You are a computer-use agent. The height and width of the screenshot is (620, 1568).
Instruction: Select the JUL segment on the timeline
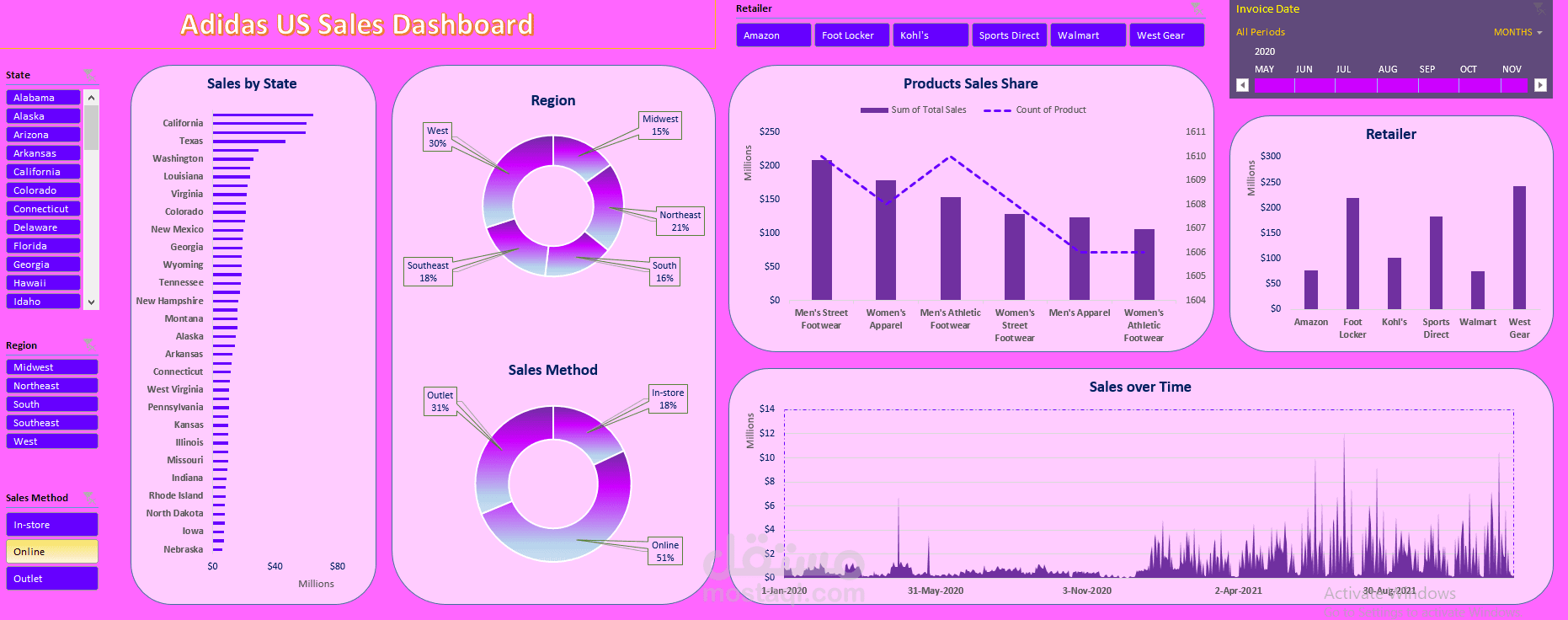click(1357, 85)
